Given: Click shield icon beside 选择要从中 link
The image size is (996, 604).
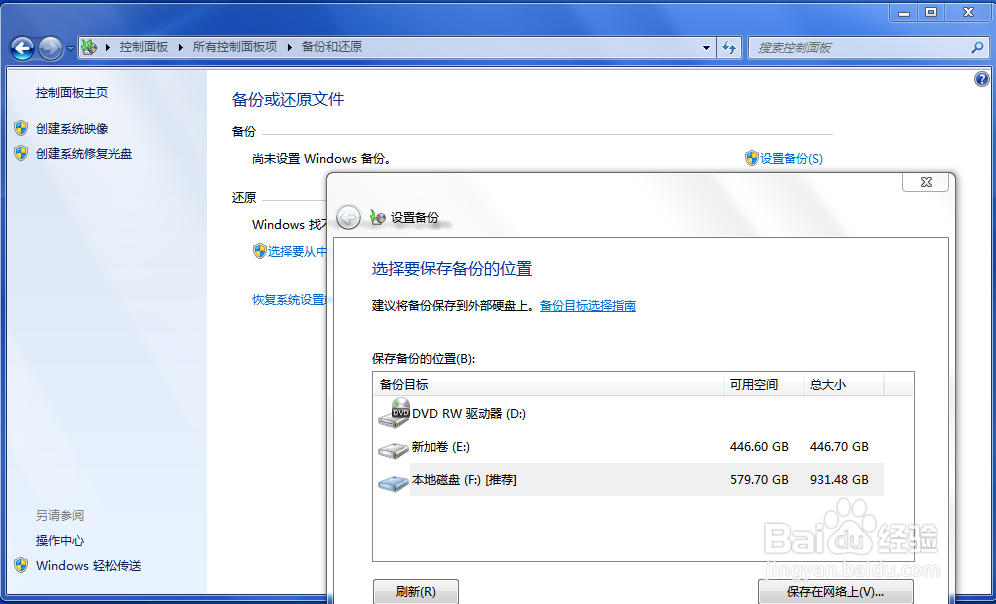Looking at the screenshot, I should pos(259,251).
